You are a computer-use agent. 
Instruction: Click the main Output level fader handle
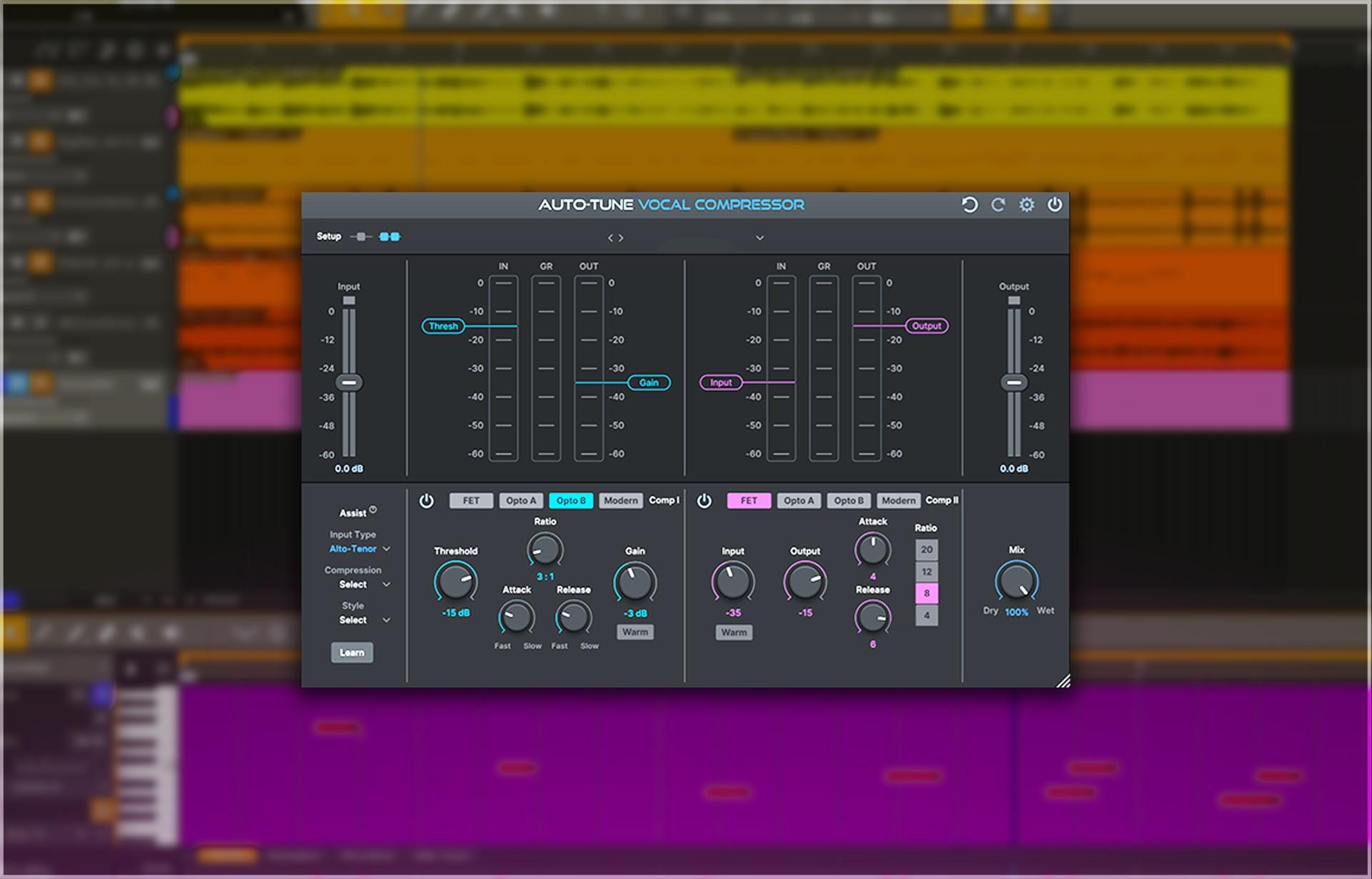pos(1014,383)
